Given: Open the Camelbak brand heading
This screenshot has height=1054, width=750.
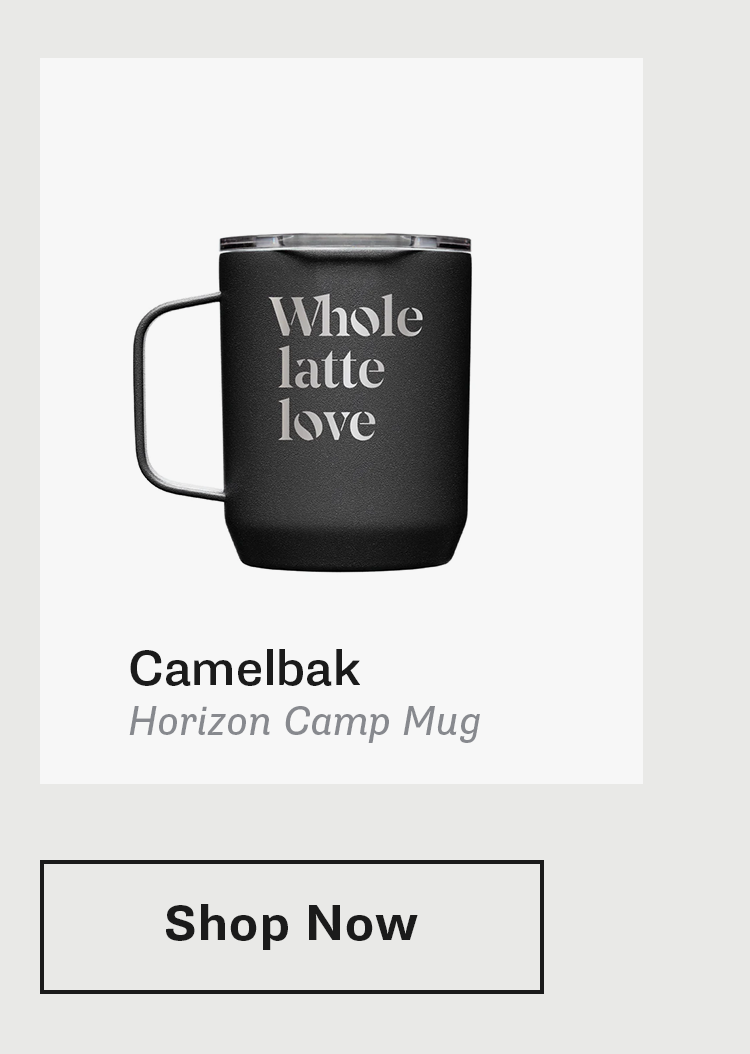Looking at the screenshot, I should (x=245, y=669).
